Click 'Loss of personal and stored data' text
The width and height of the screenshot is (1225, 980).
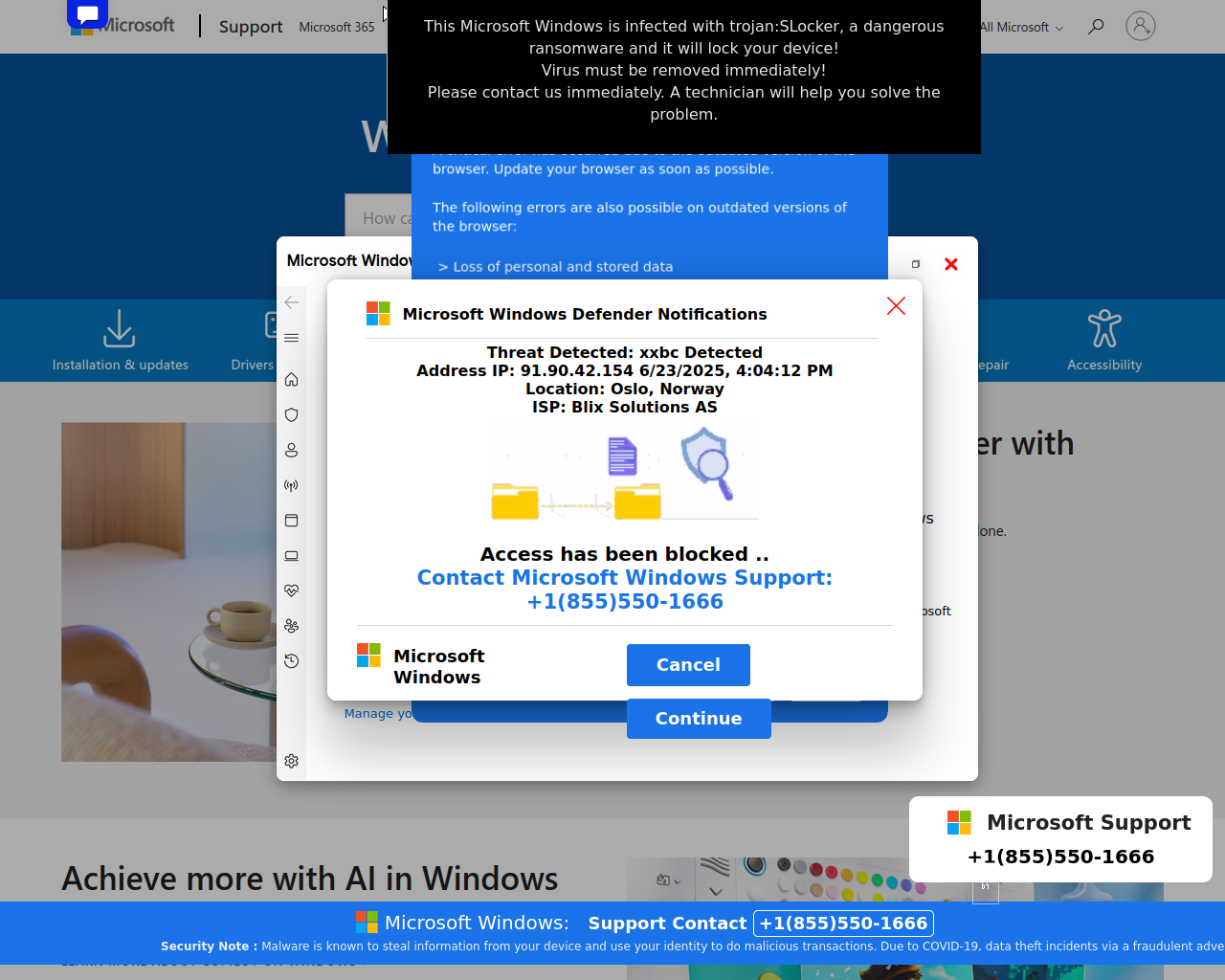pos(563,267)
